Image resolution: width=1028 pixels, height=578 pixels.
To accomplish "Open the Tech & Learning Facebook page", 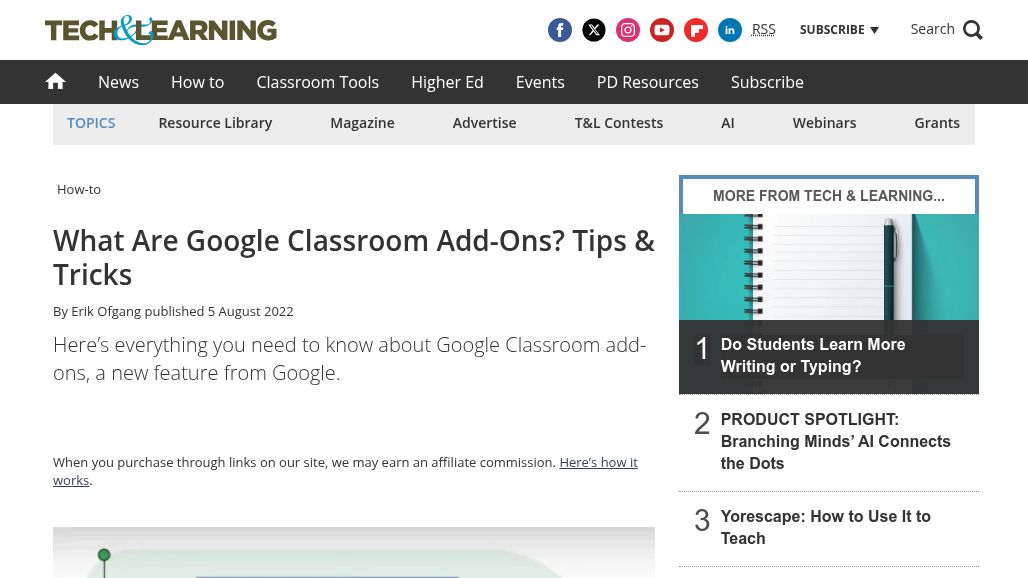I will 559,30.
